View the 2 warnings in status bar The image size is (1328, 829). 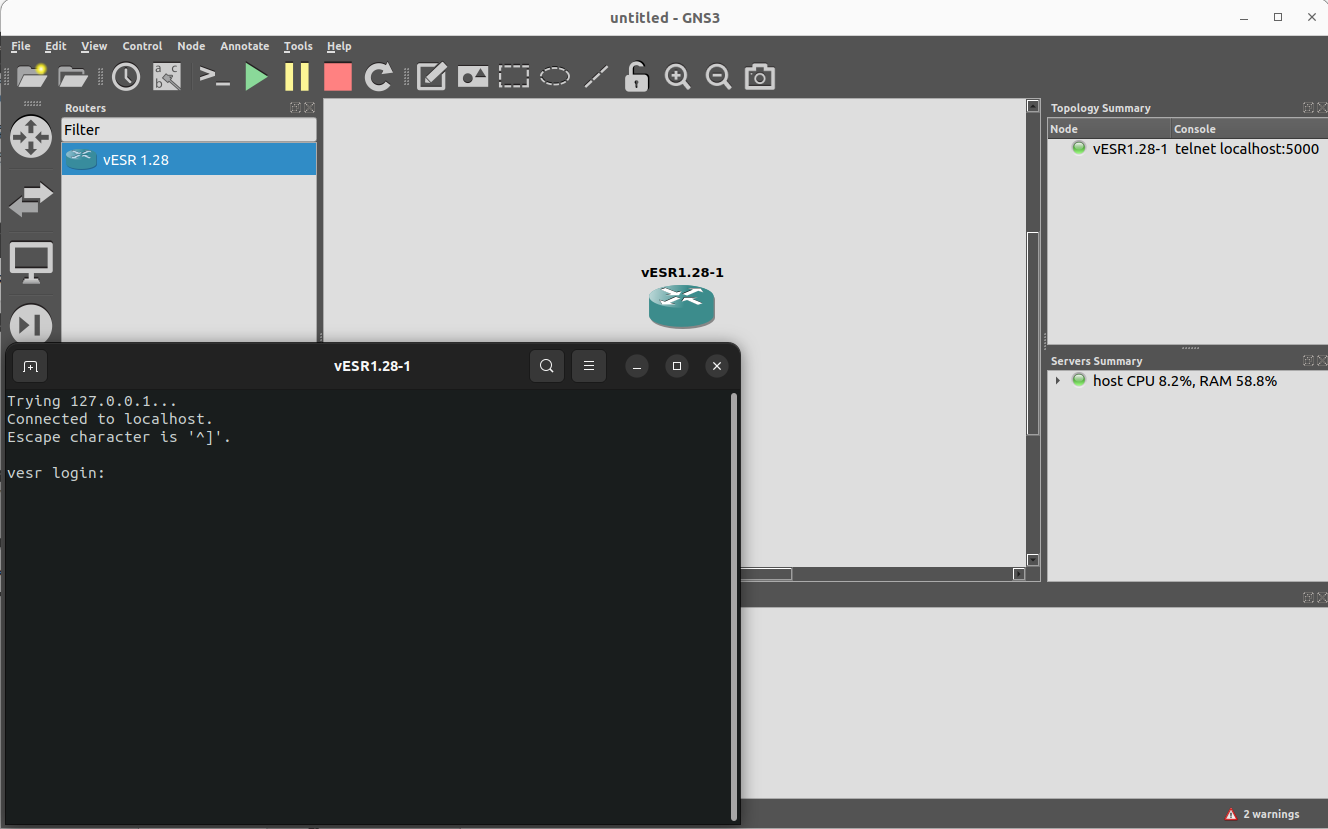pos(1262,814)
